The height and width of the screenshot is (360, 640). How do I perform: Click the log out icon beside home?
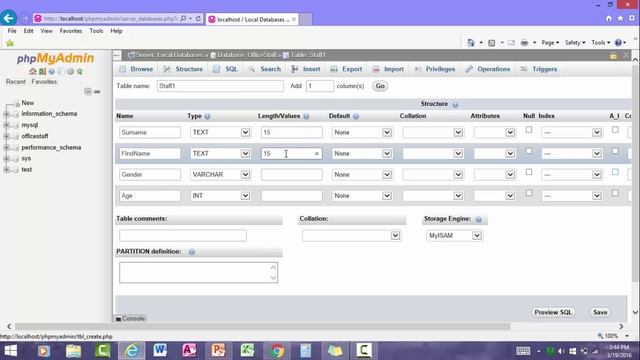[x=42, y=71]
